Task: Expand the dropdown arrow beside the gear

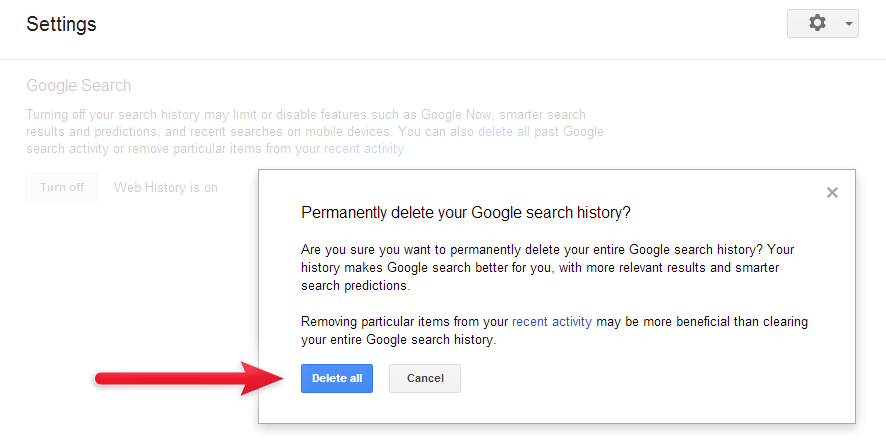Action: pos(848,24)
